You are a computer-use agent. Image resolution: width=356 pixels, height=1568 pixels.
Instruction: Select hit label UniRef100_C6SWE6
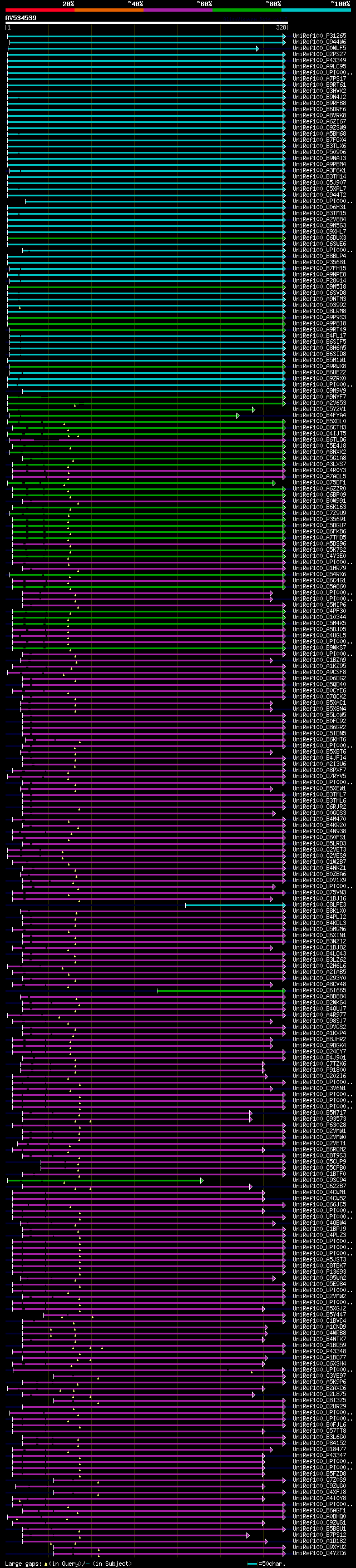pos(319,244)
